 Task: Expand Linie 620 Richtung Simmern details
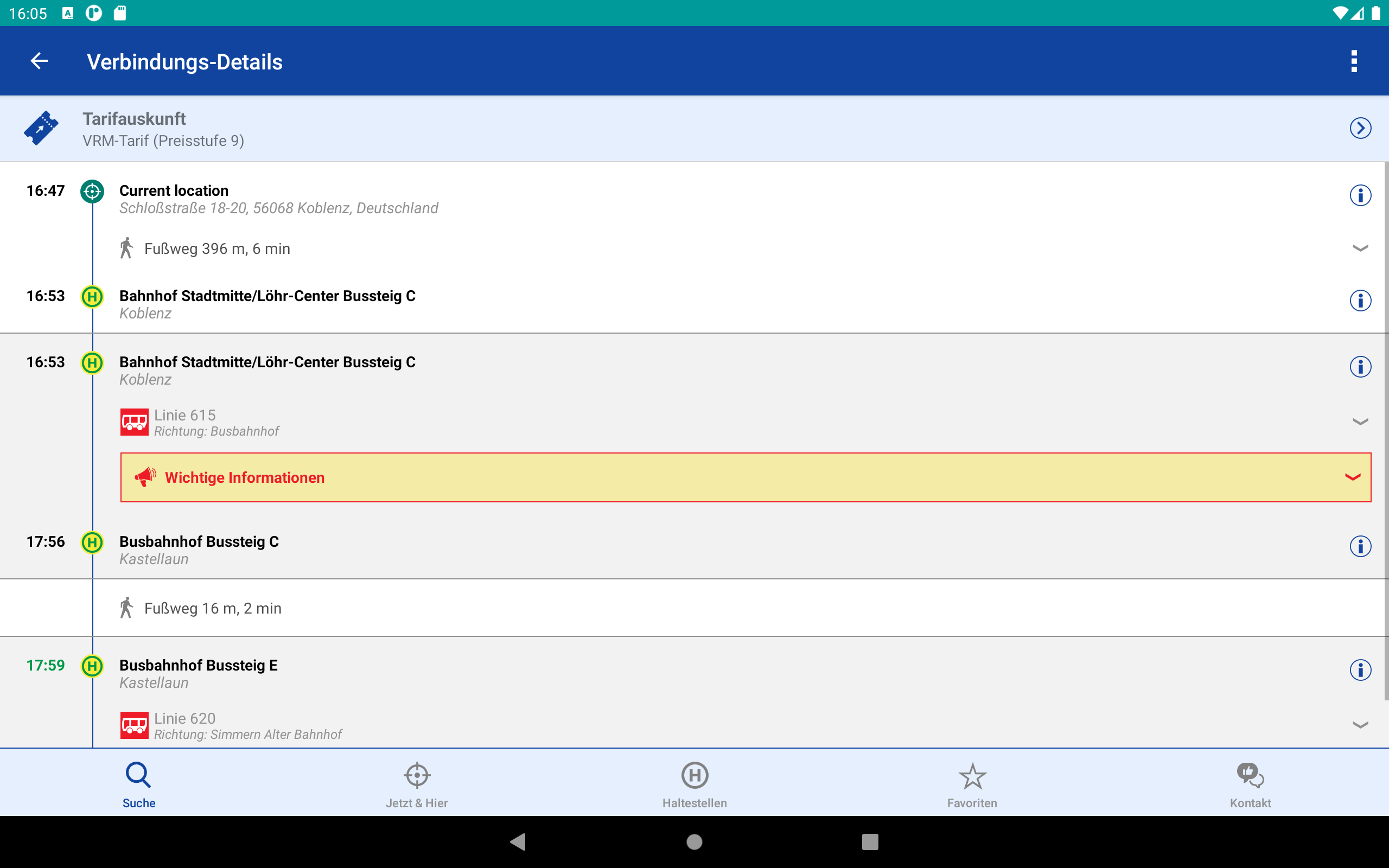[x=1360, y=725]
